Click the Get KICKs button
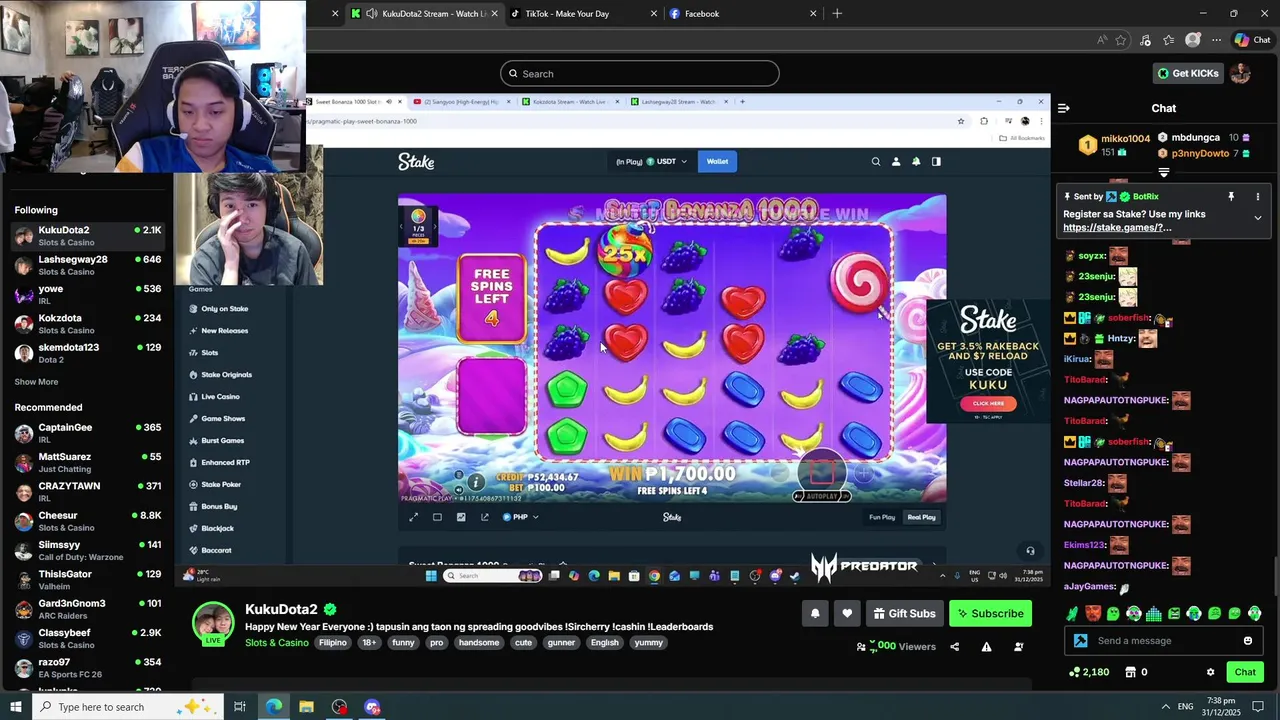 click(1188, 73)
